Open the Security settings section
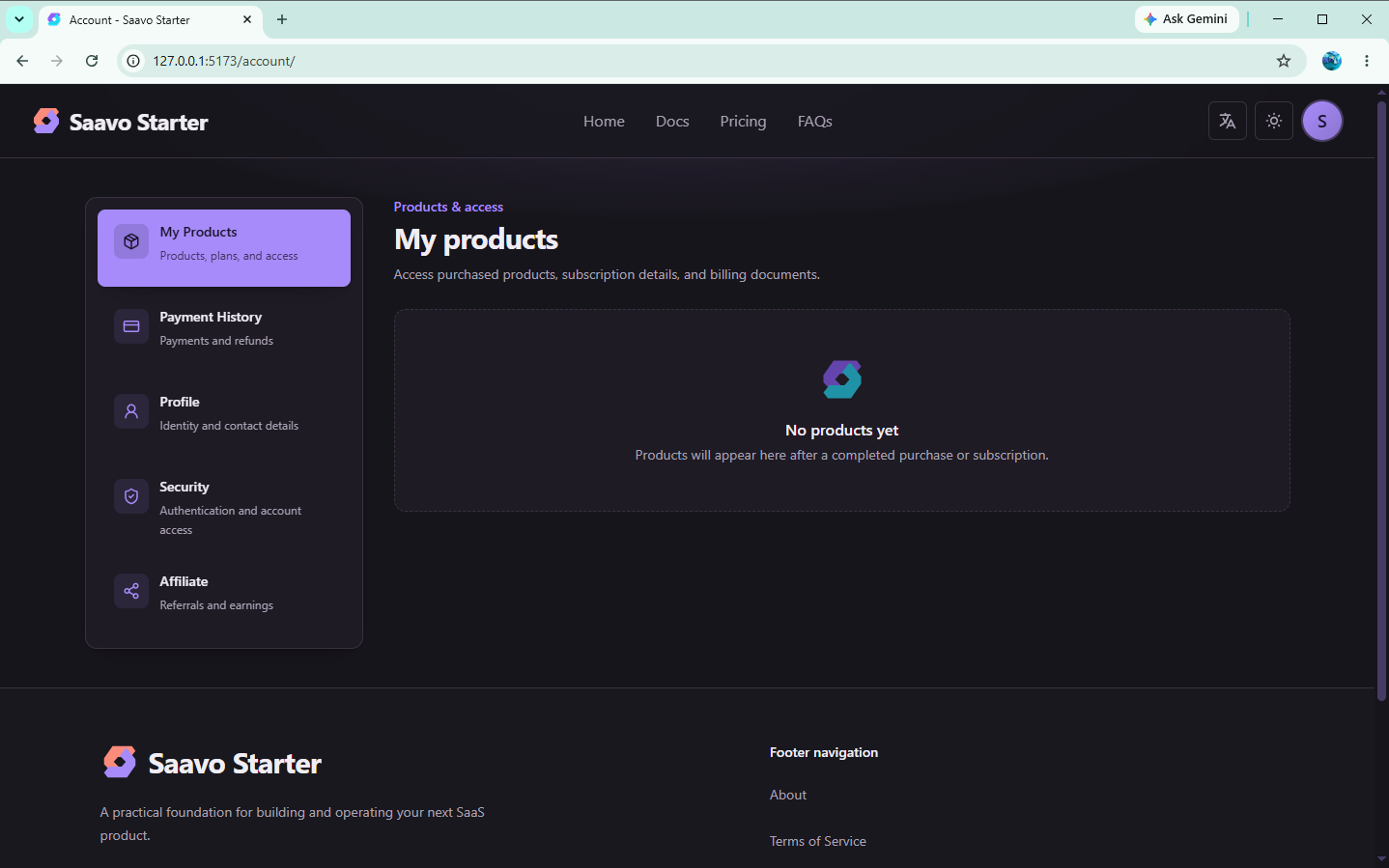Image resolution: width=1389 pixels, height=868 pixels. [224, 508]
